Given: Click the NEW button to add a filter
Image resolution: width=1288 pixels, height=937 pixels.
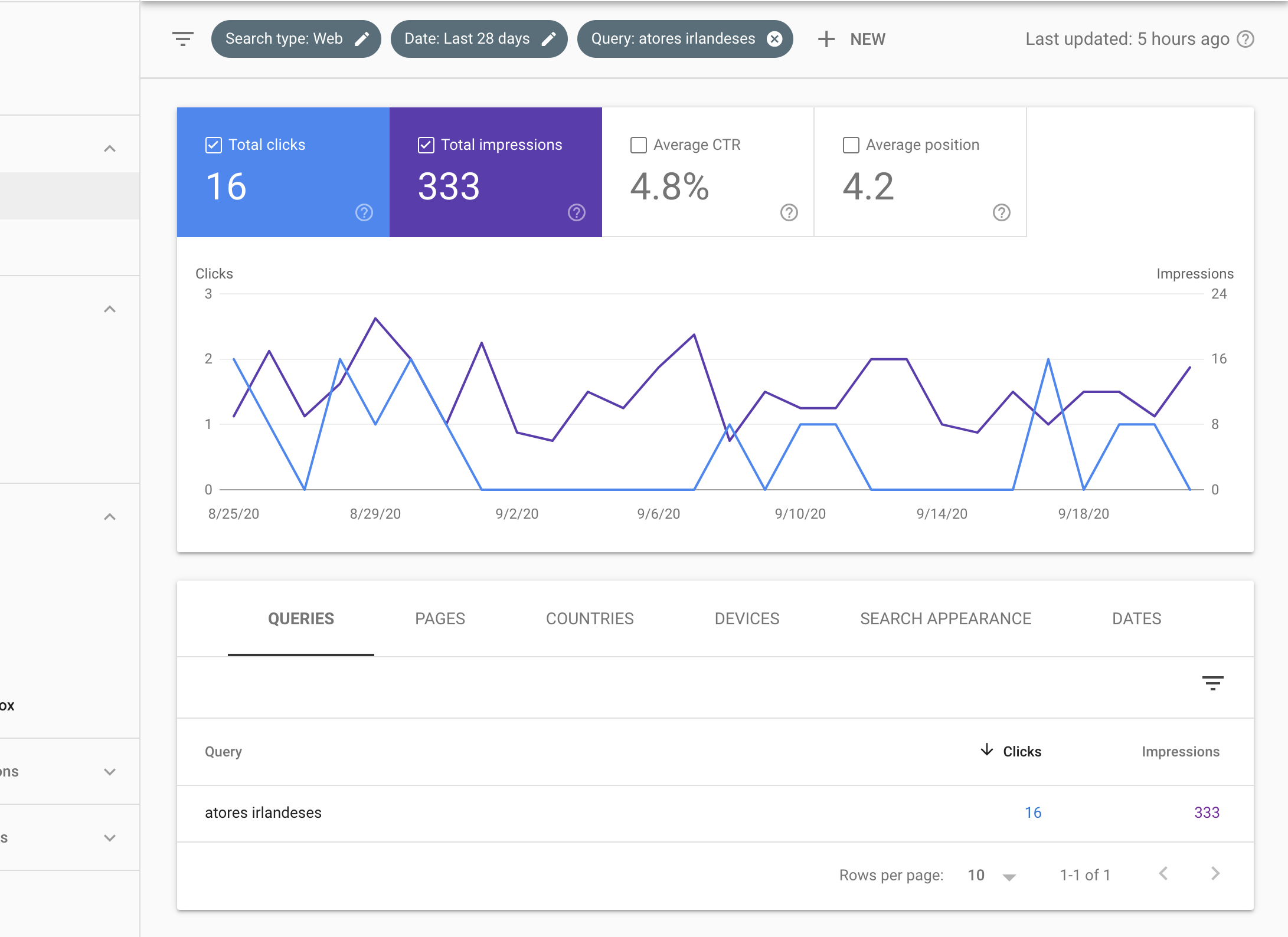Looking at the screenshot, I should [852, 39].
